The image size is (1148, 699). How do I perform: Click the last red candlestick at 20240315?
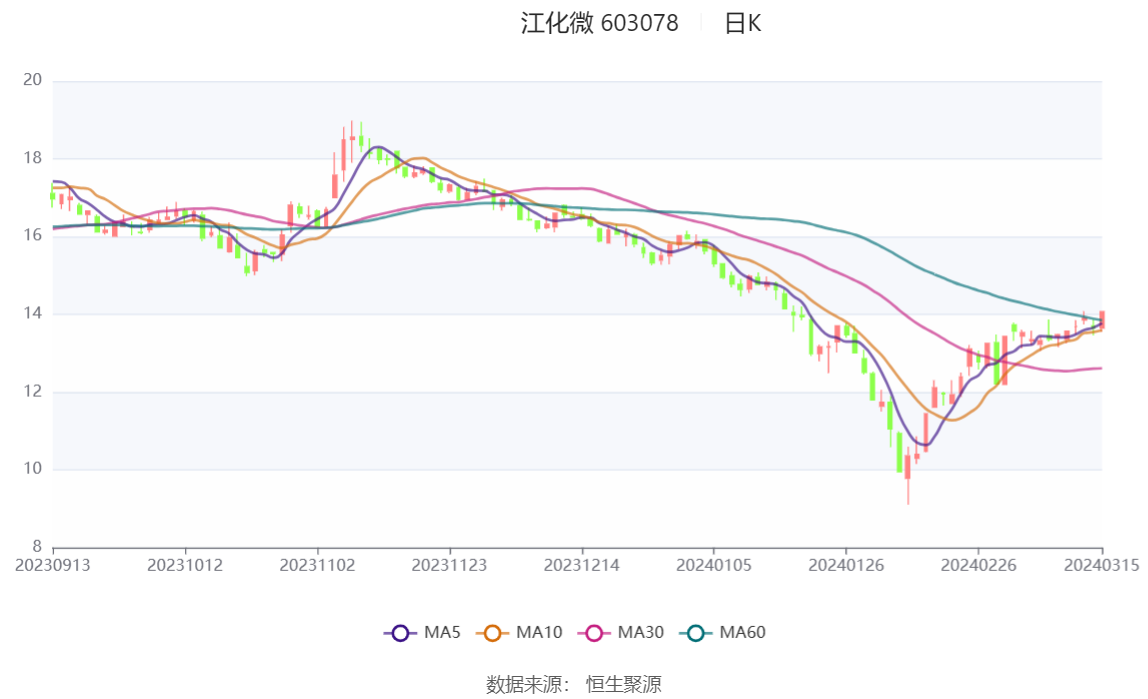coord(1102,320)
